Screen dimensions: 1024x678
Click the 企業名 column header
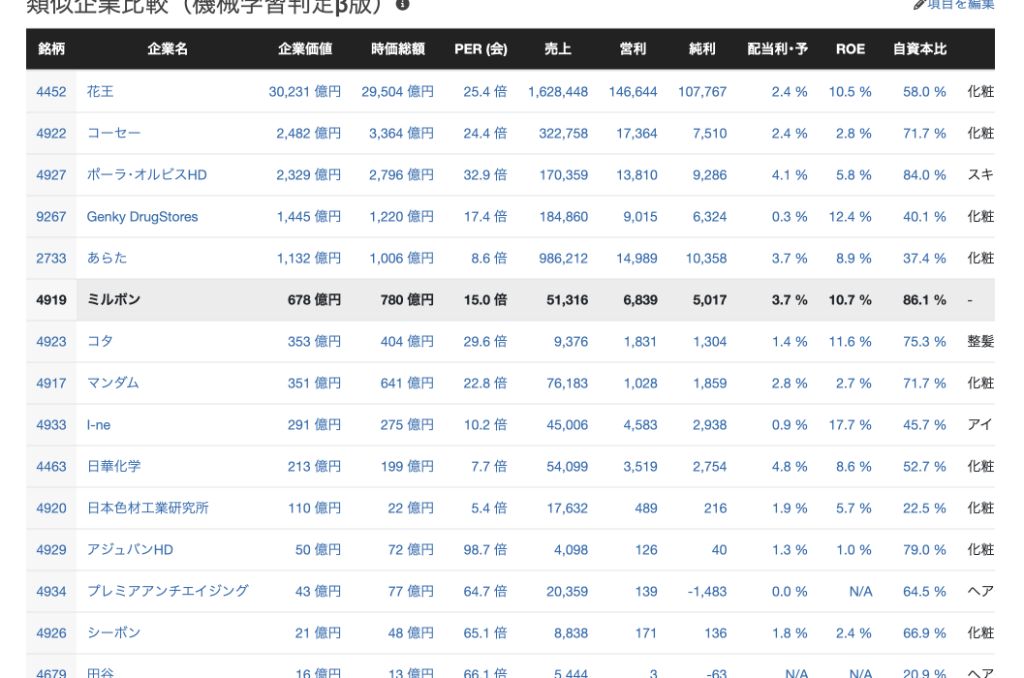[x=167, y=49]
